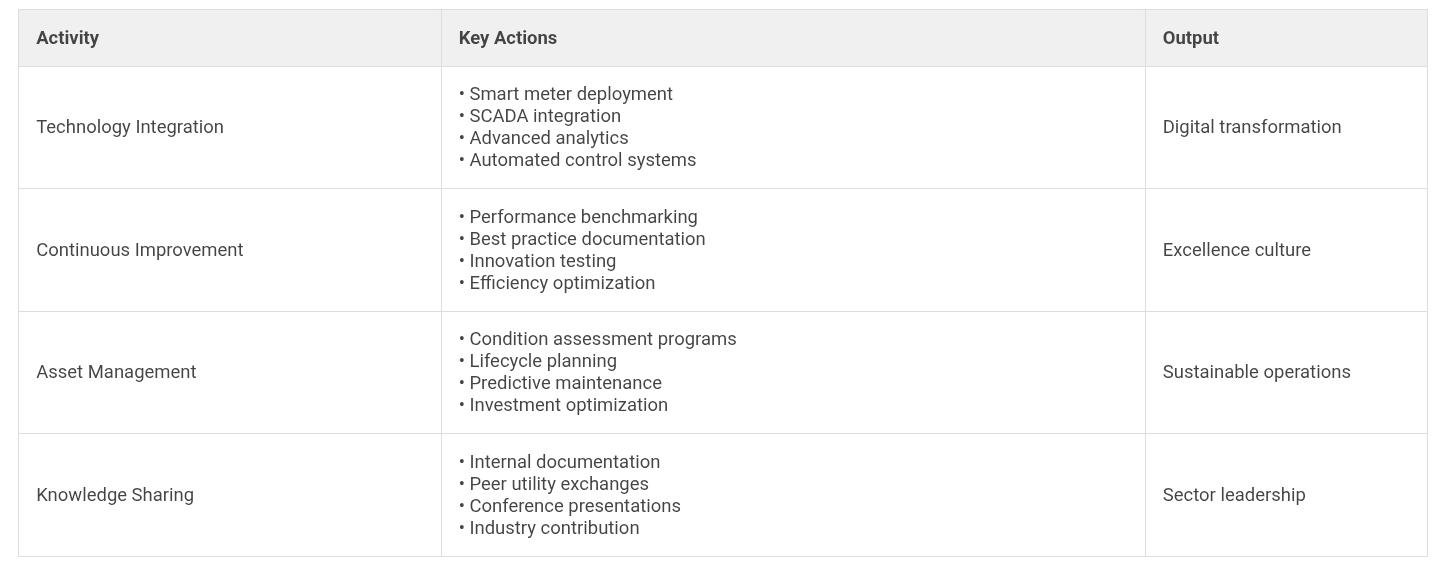This screenshot has width=1436, height=583.
Task: Click the Condition assessment programs line
Action: pos(602,339)
